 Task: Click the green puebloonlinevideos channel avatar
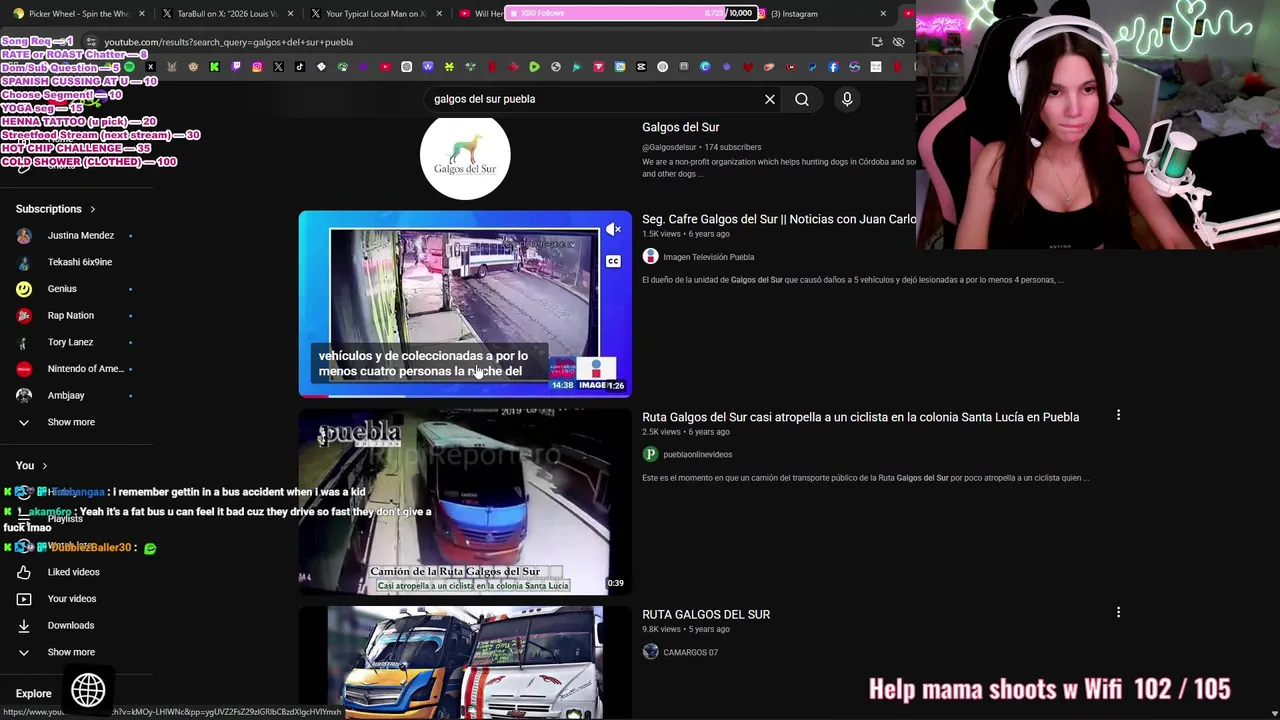(650, 454)
